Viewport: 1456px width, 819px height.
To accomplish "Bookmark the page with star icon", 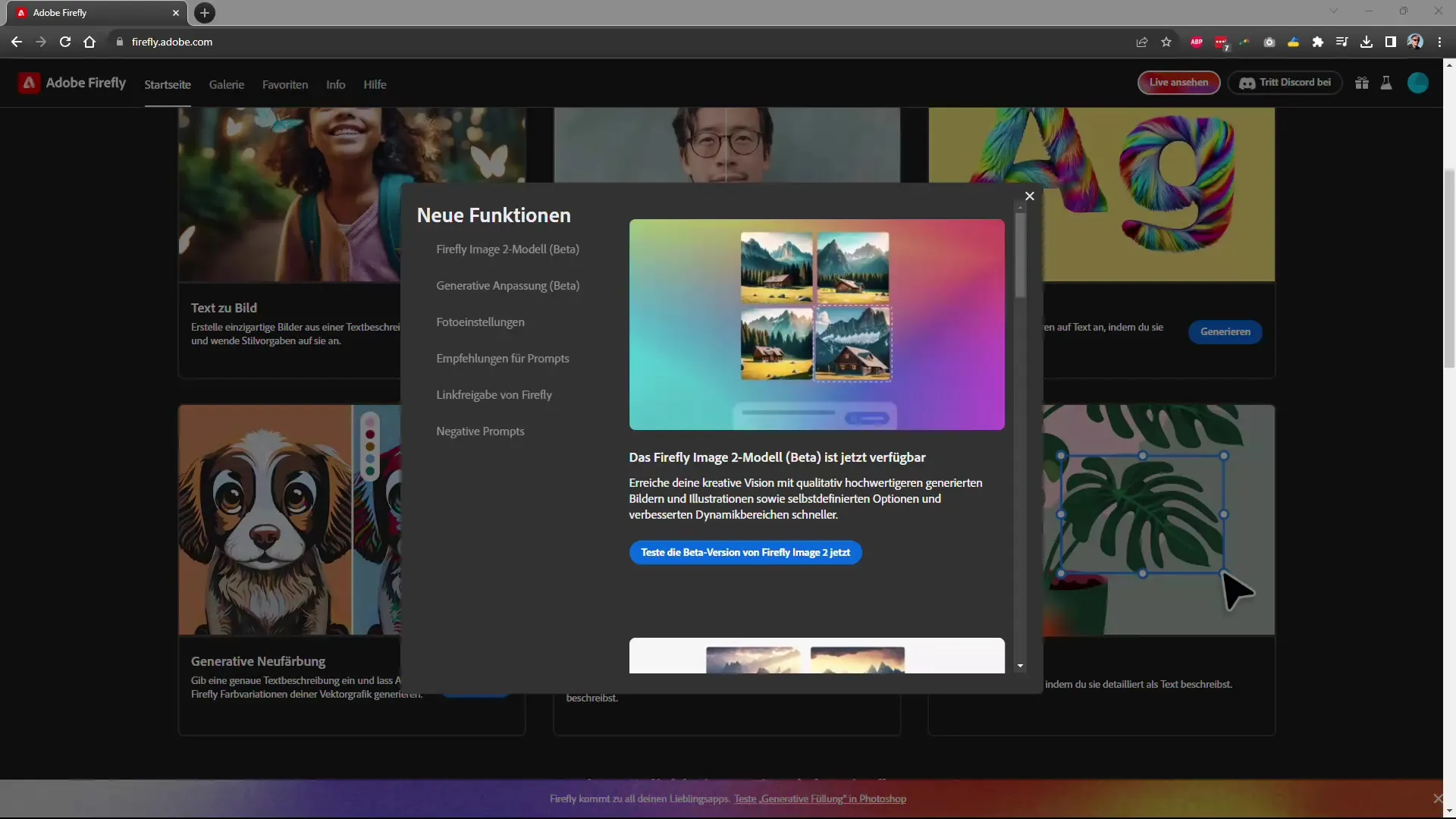I will 1166,42.
